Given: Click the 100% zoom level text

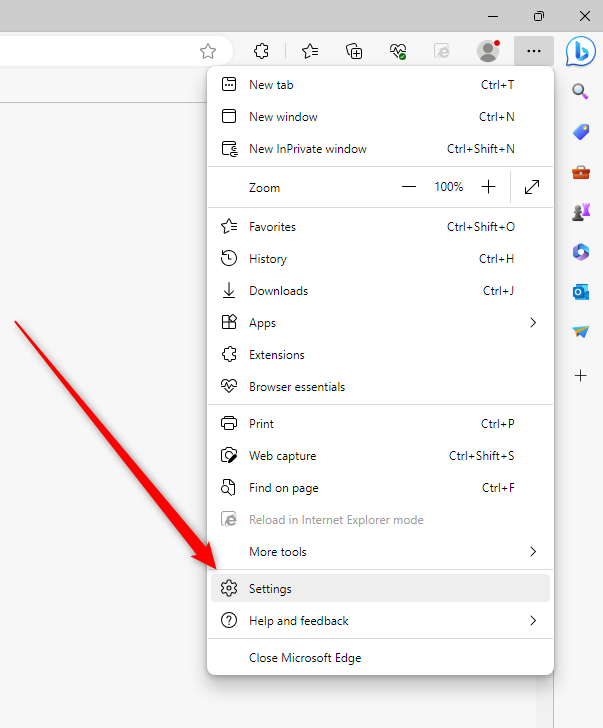Looking at the screenshot, I should 448,187.
